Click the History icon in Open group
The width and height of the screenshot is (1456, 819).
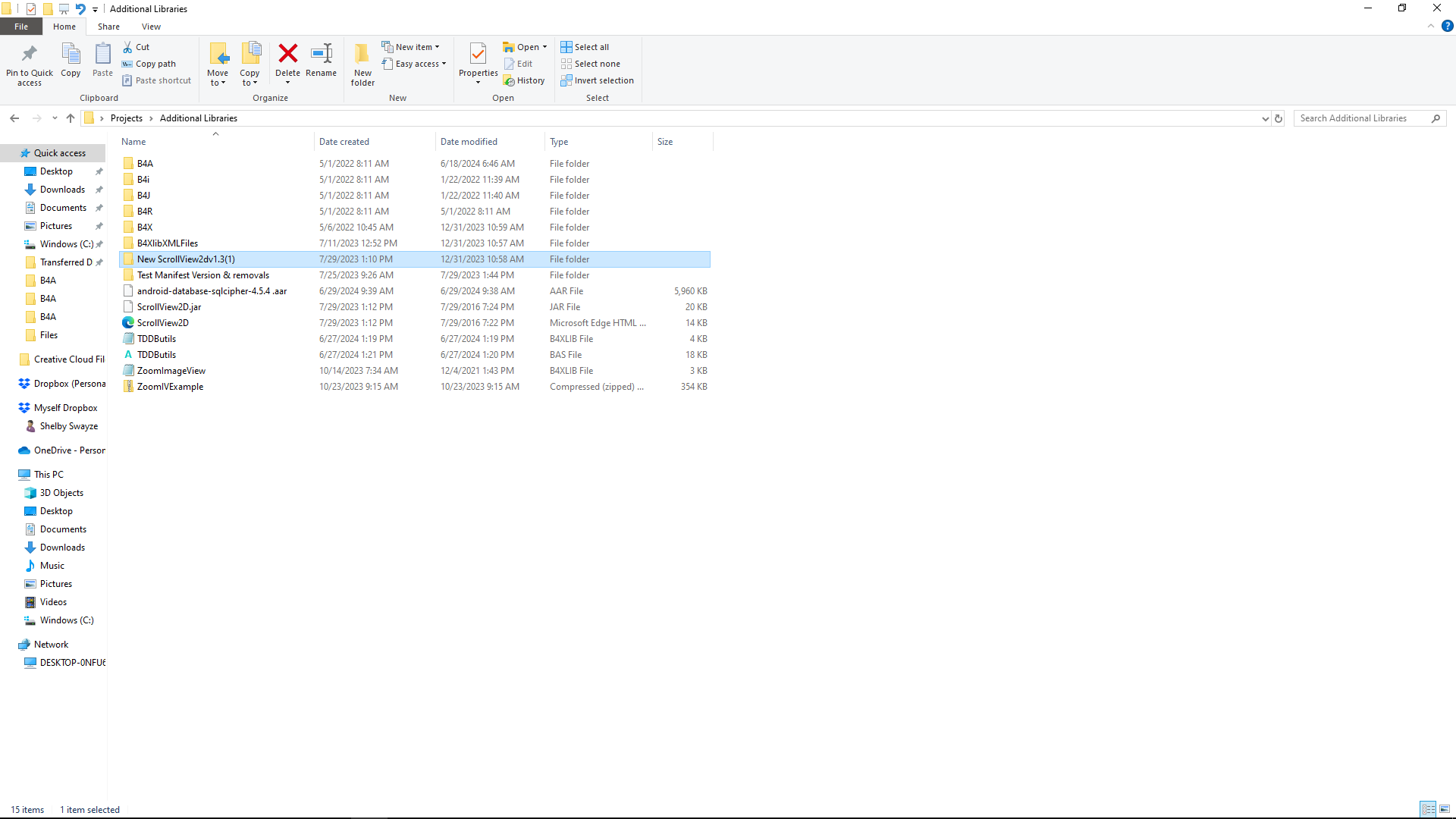click(x=510, y=81)
